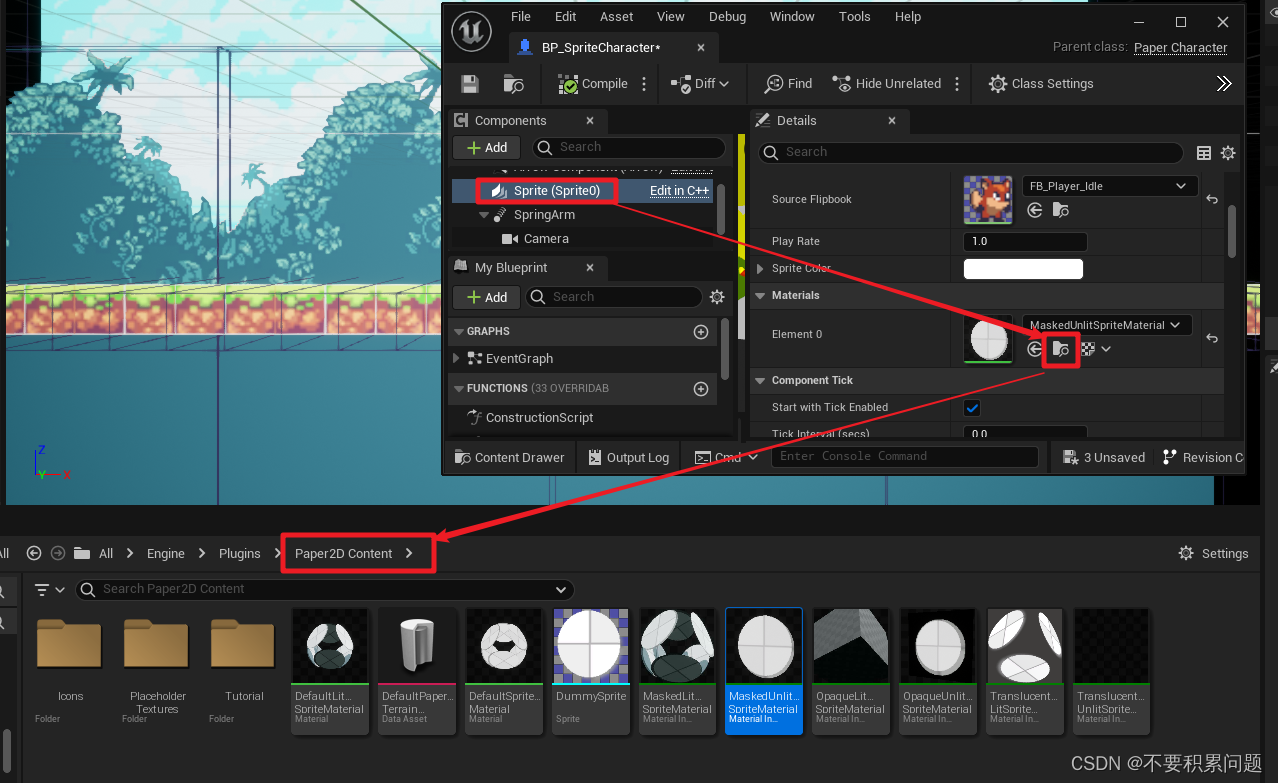Add a new graph with plus icon
This screenshot has width=1278, height=783.
(x=701, y=331)
